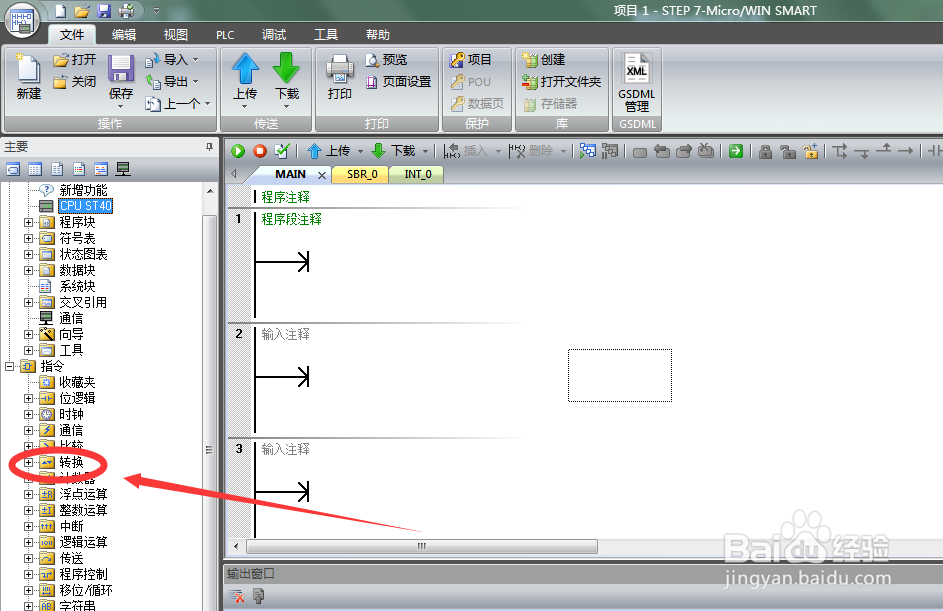The height and width of the screenshot is (611, 943).
Task: Expand the 位逻辑 instruction folder
Action: (28, 398)
